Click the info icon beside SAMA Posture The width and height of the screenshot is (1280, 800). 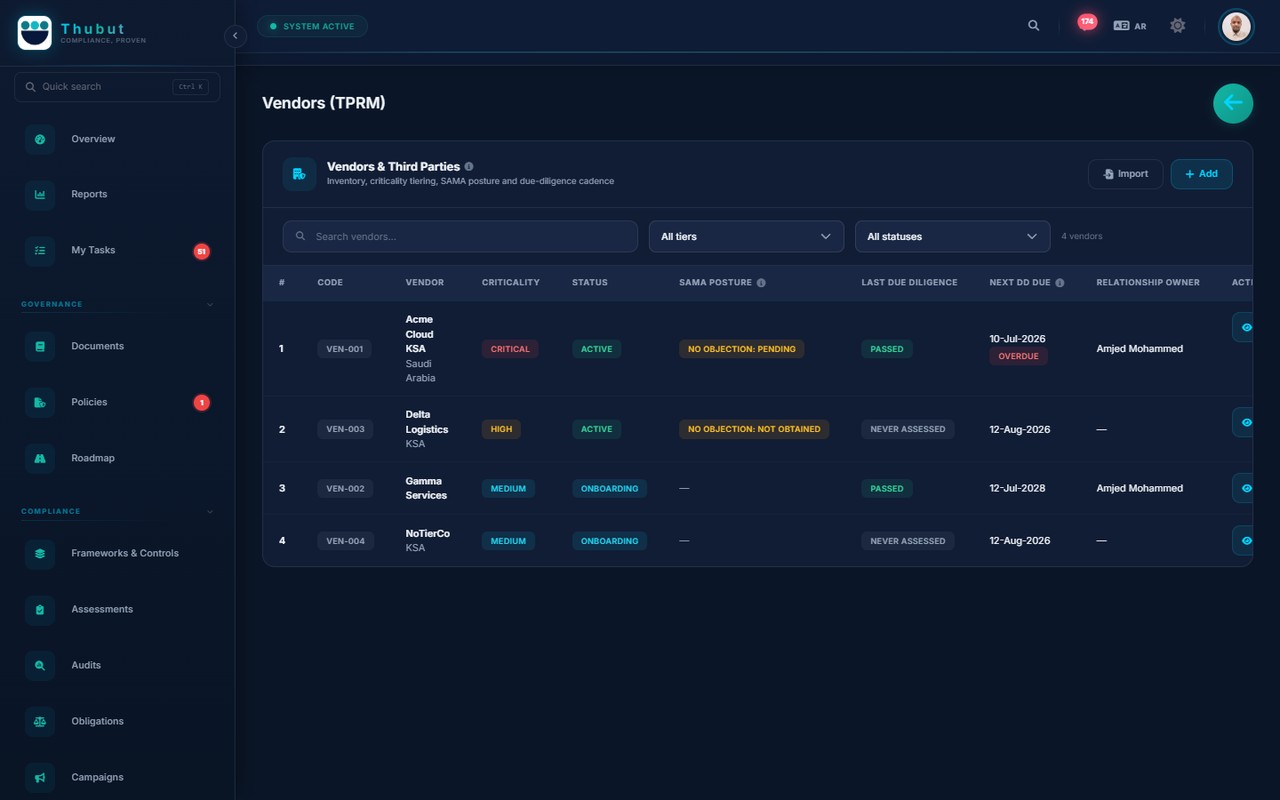point(761,283)
